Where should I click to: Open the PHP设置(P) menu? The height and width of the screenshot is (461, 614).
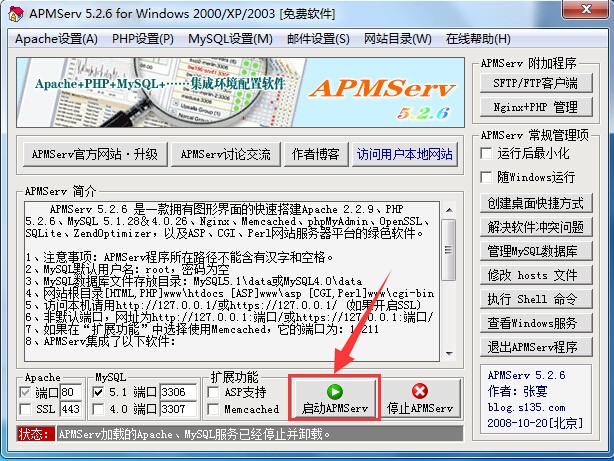[x=143, y=39]
